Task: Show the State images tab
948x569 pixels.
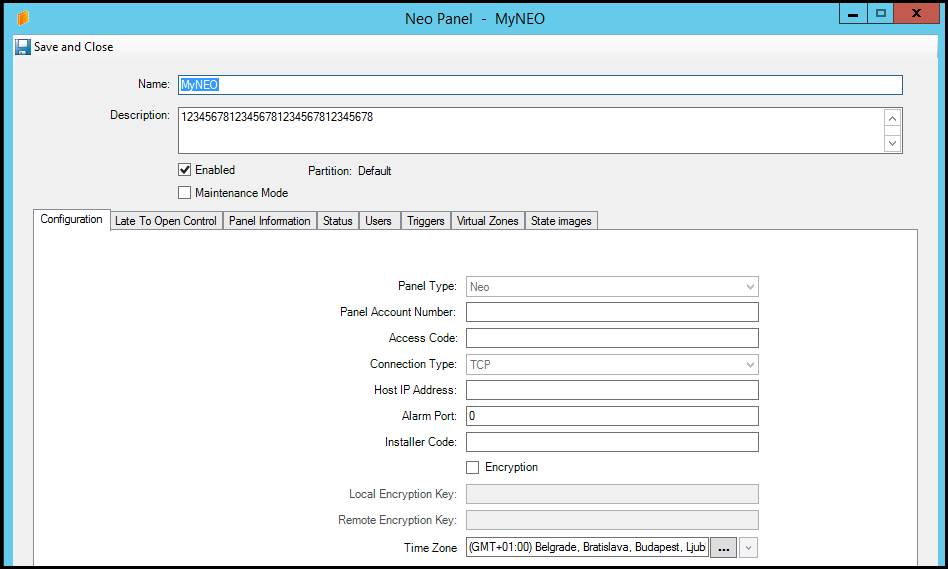Action: click(561, 221)
